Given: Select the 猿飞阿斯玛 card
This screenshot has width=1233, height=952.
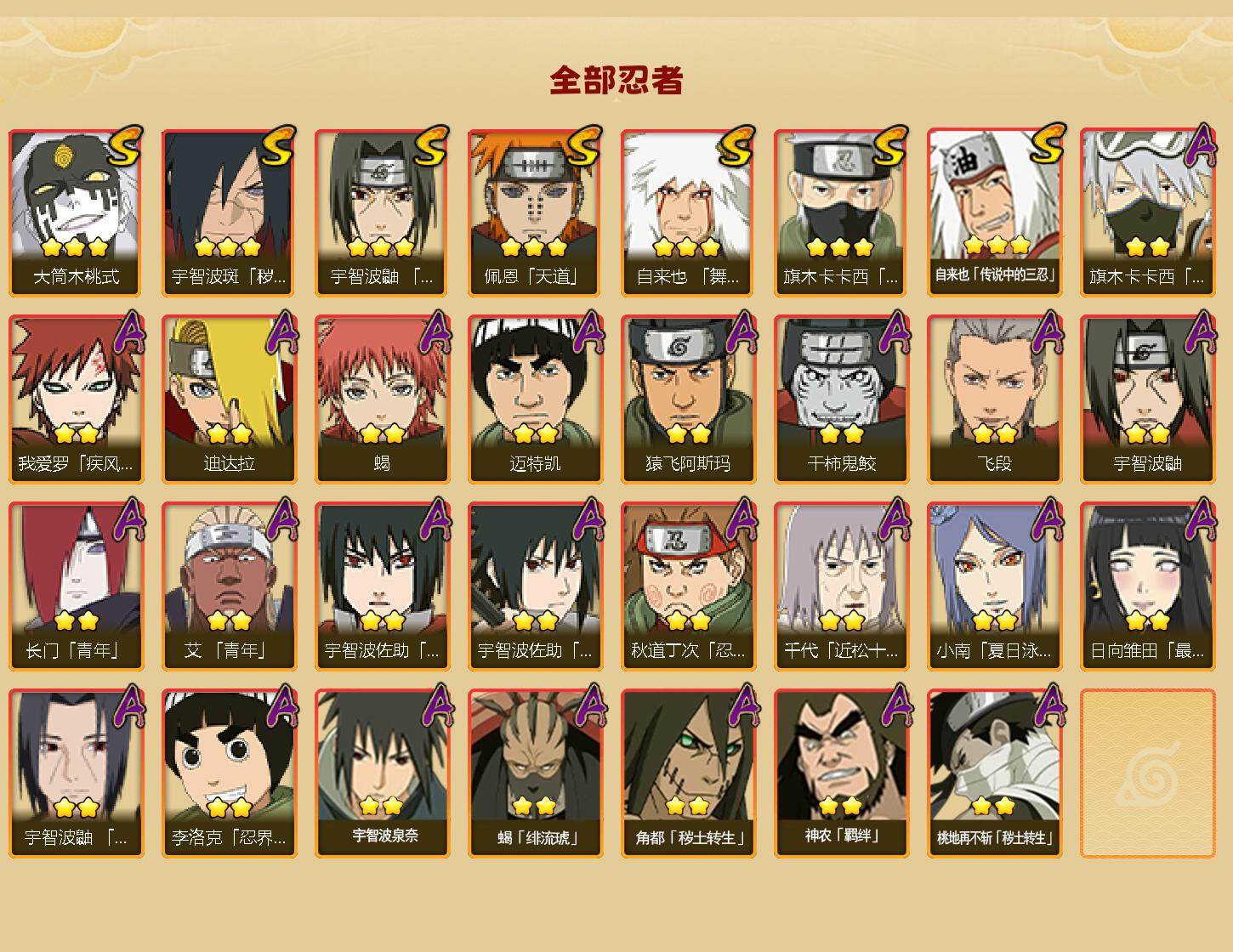Looking at the screenshot, I should coord(688,399).
